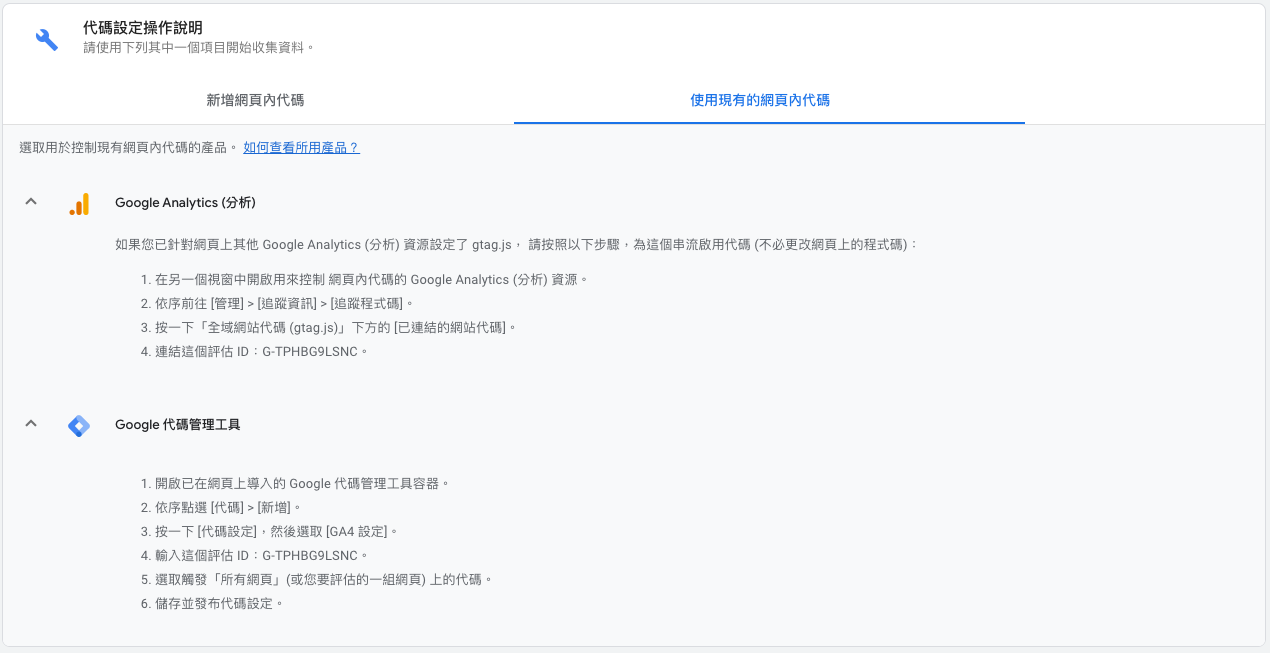Open the 如何查看所用產品？ help link
The height and width of the screenshot is (653, 1270).
pyautogui.click(x=301, y=147)
